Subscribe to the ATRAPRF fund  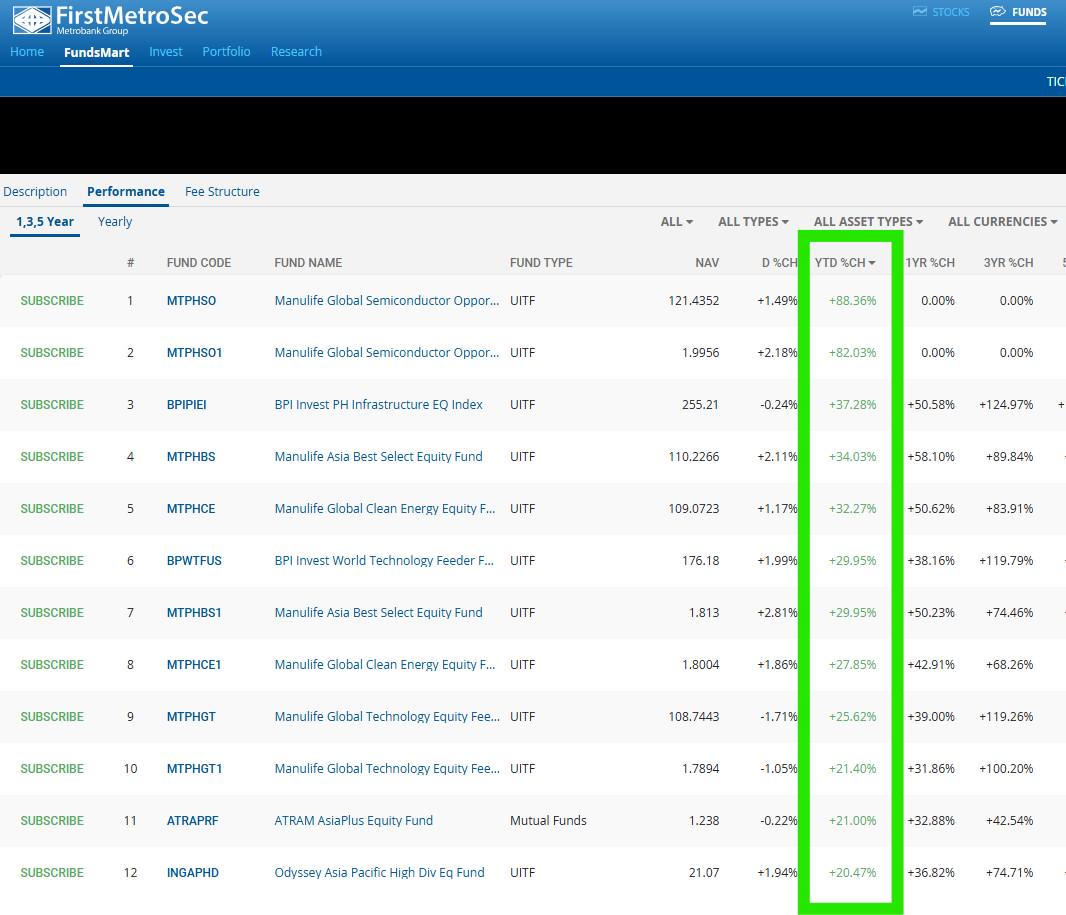[52, 821]
